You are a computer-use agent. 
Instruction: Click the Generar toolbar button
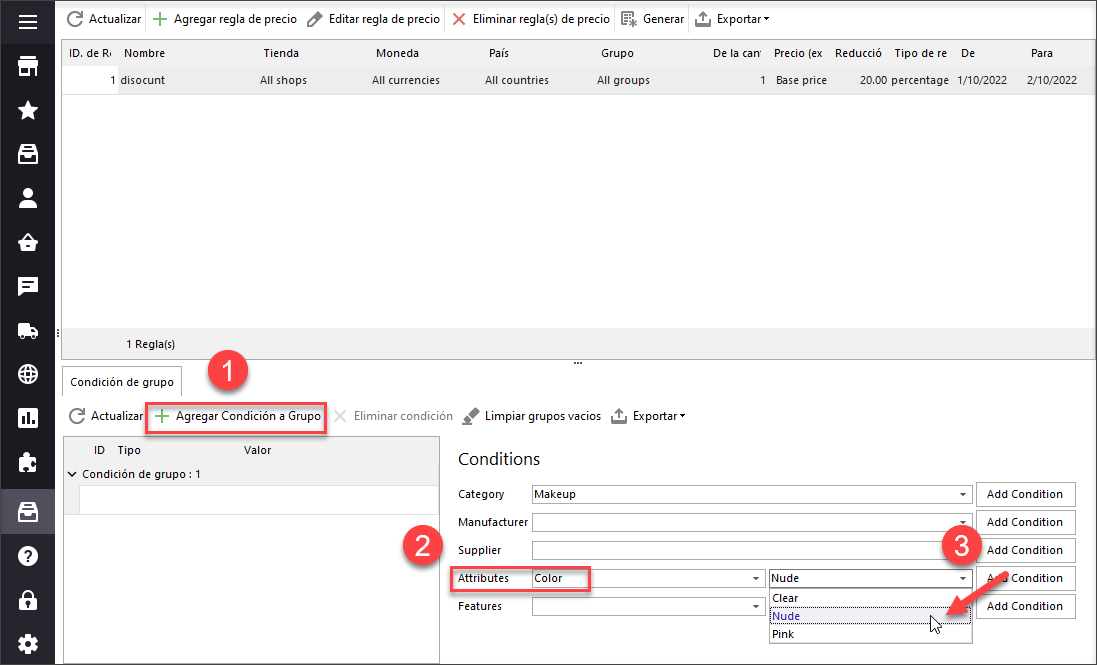[x=653, y=19]
